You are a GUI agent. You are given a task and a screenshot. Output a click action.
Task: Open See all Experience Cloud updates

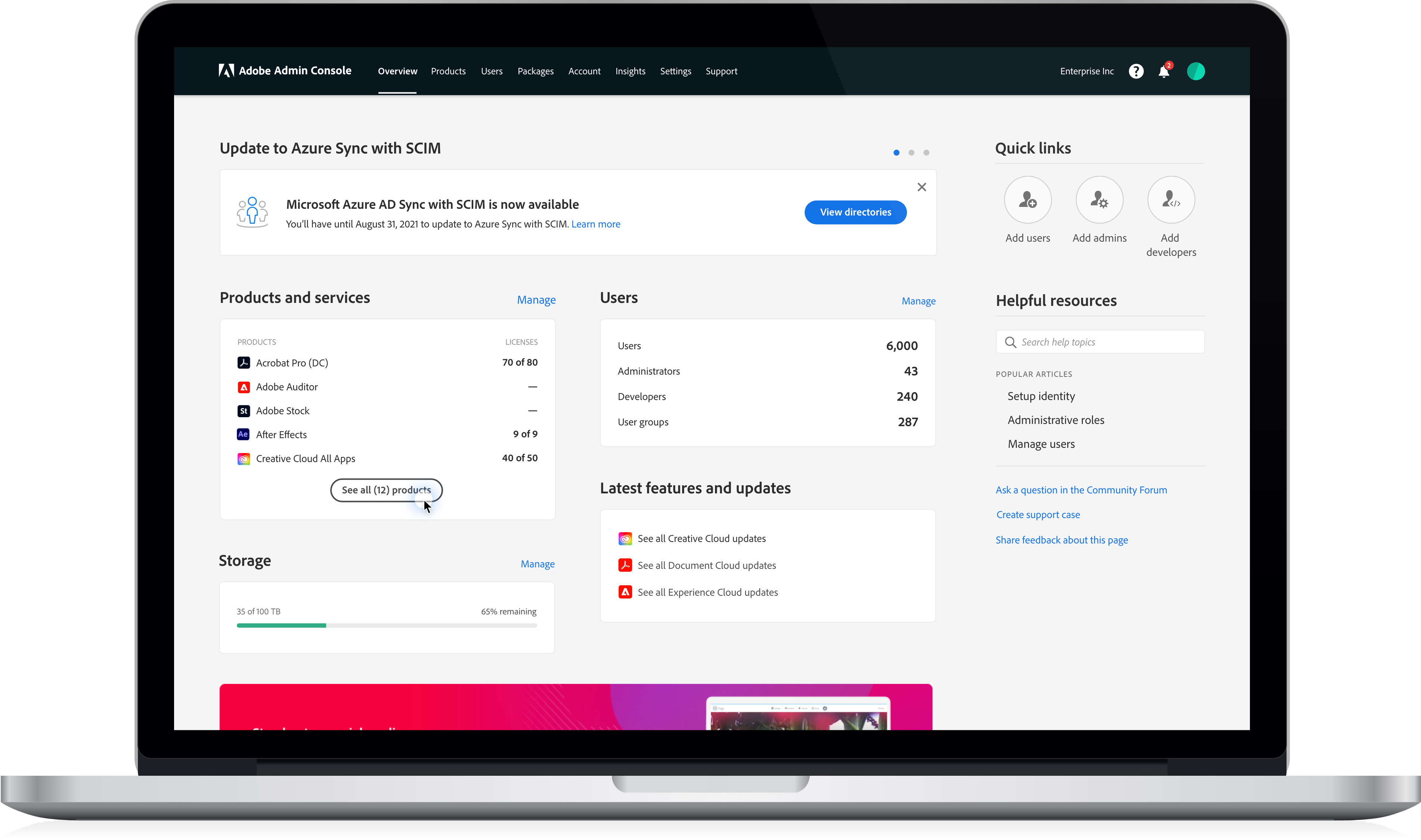coord(708,592)
